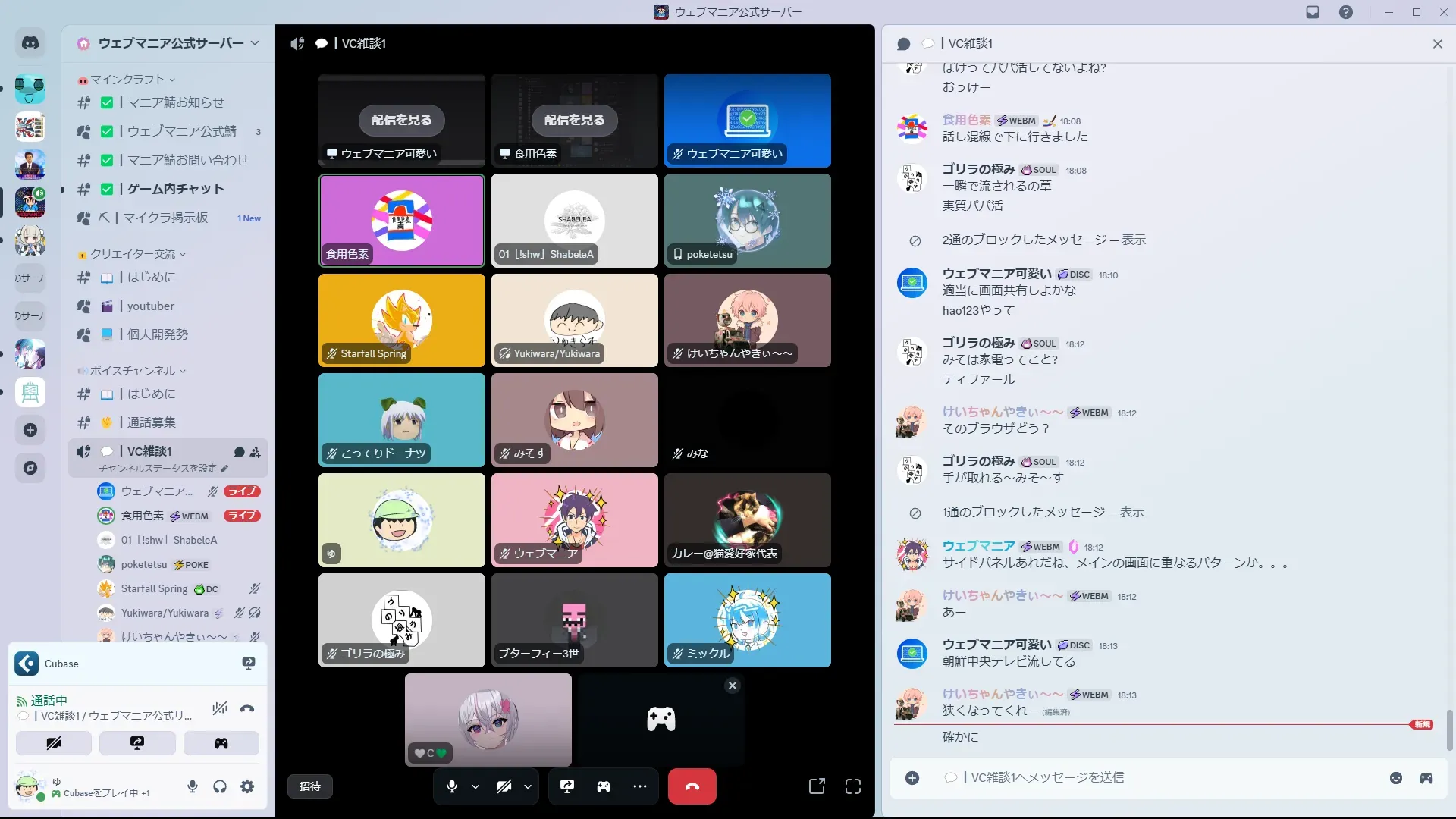Click the screen share icon in call controls
This screenshot has height=819, width=1456.
pyautogui.click(x=566, y=786)
